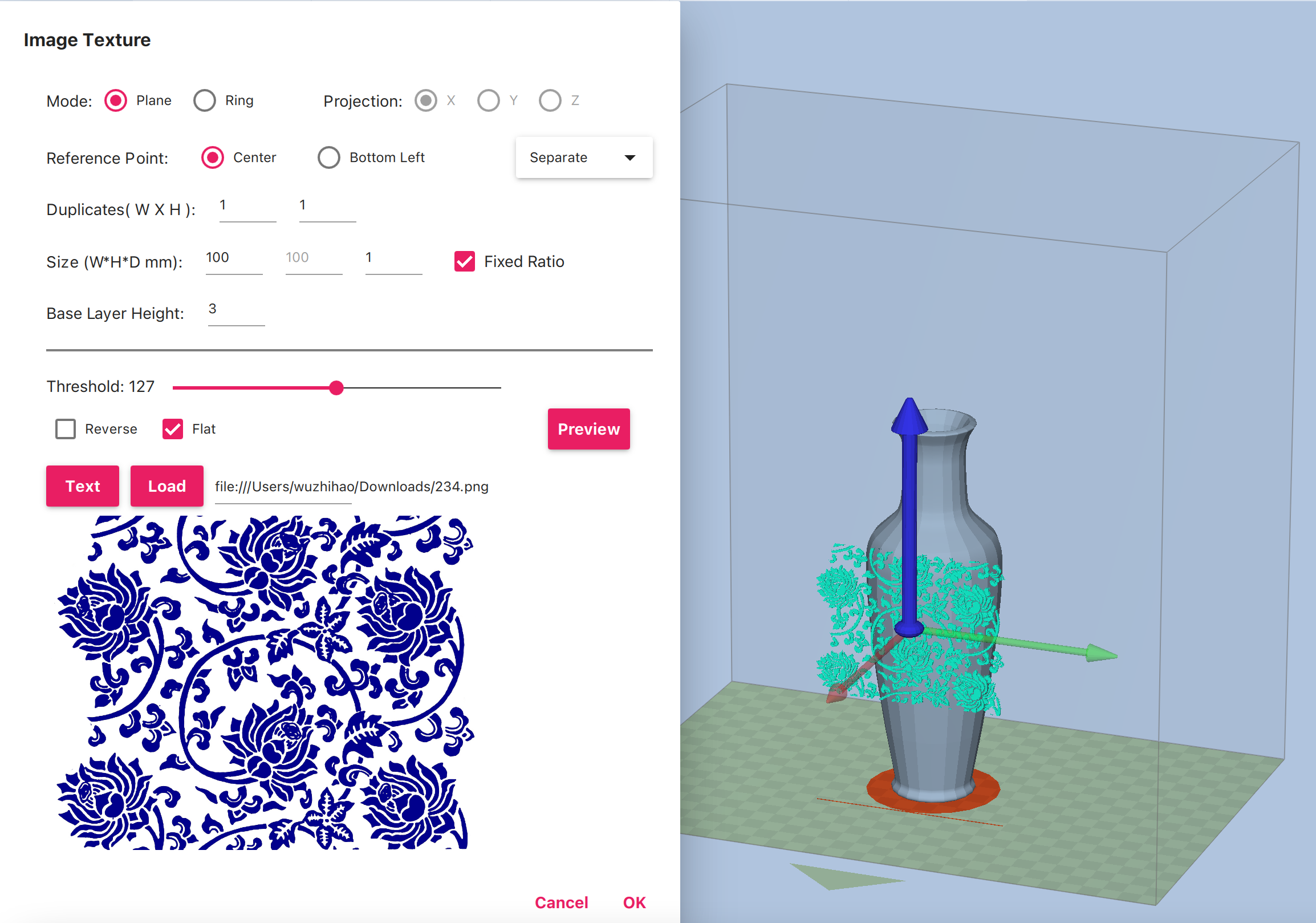Click the Load button
This screenshot has width=1316, height=923.
pyautogui.click(x=167, y=486)
